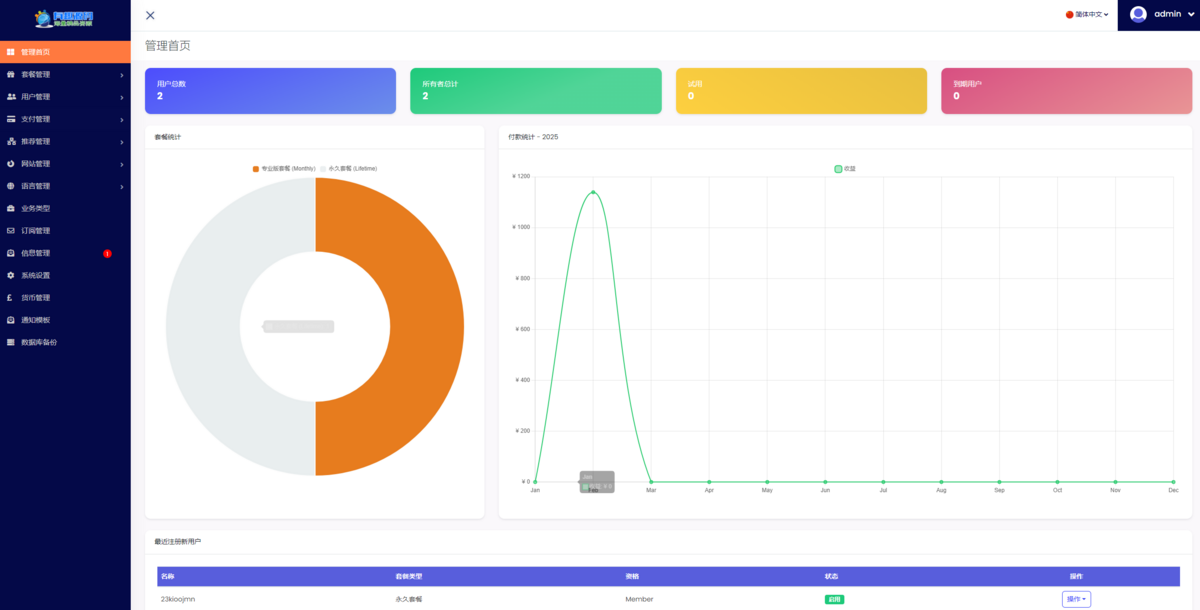The height and width of the screenshot is (610, 1200).
Task: Expand the 套餐管理 submenu chevron
Action: point(122,75)
